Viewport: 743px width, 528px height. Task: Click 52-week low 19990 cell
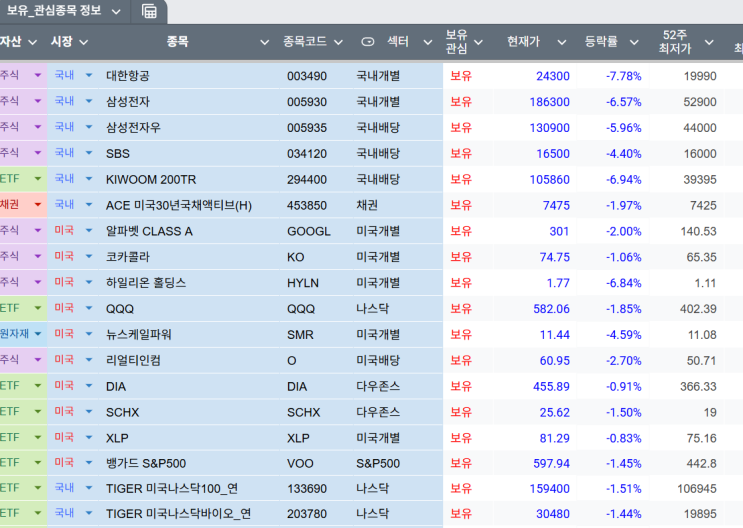(686, 76)
